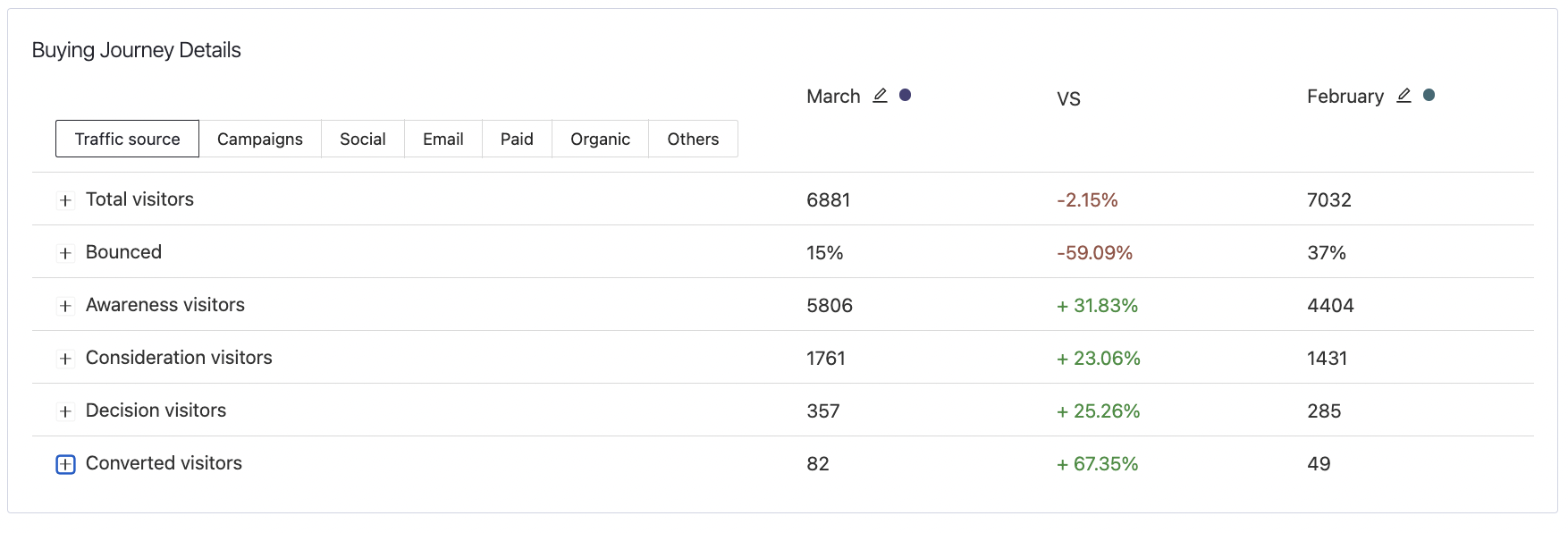Expand the Decision visitors row
This screenshot has height=533, width=1568.
pyautogui.click(x=65, y=411)
